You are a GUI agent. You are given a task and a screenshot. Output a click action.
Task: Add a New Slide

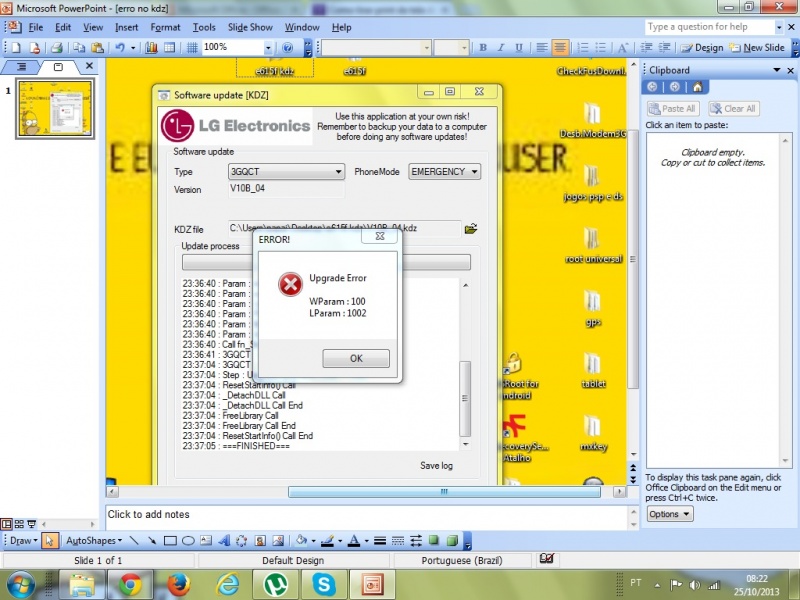pyautogui.click(x=757, y=48)
